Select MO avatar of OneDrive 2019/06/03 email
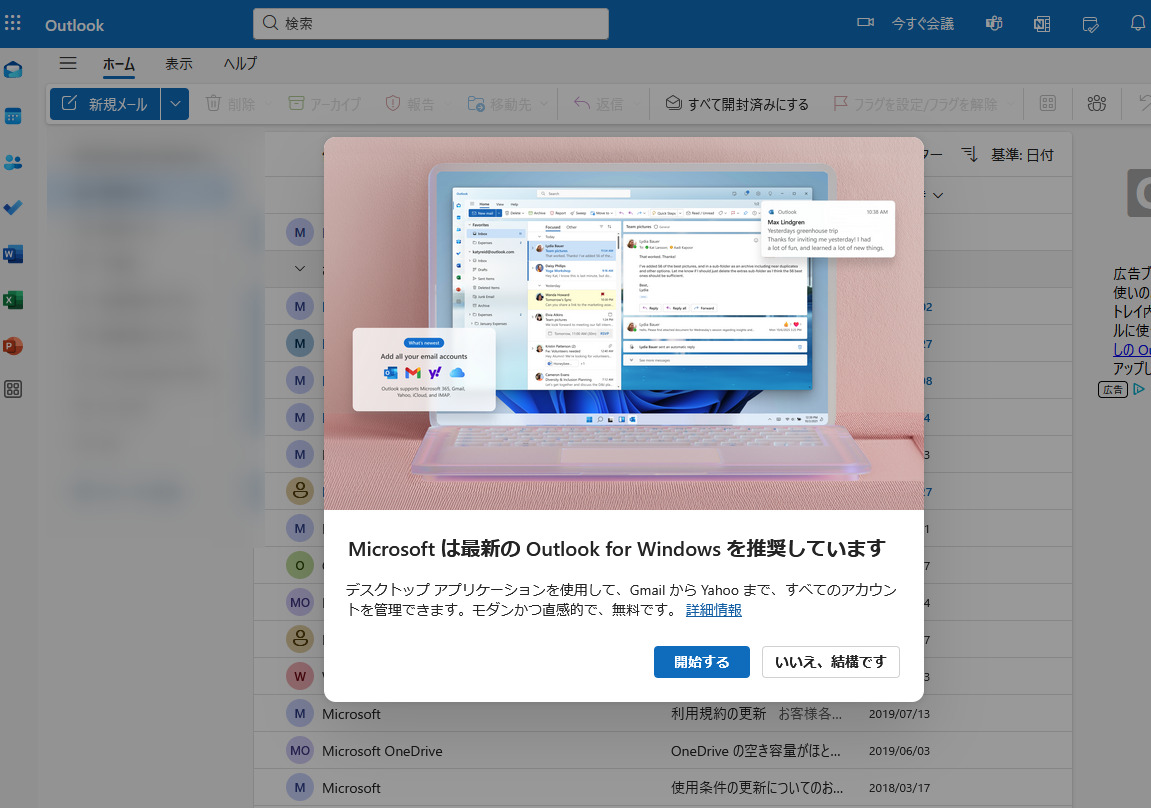This screenshot has height=808, width=1151. [299, 751]
